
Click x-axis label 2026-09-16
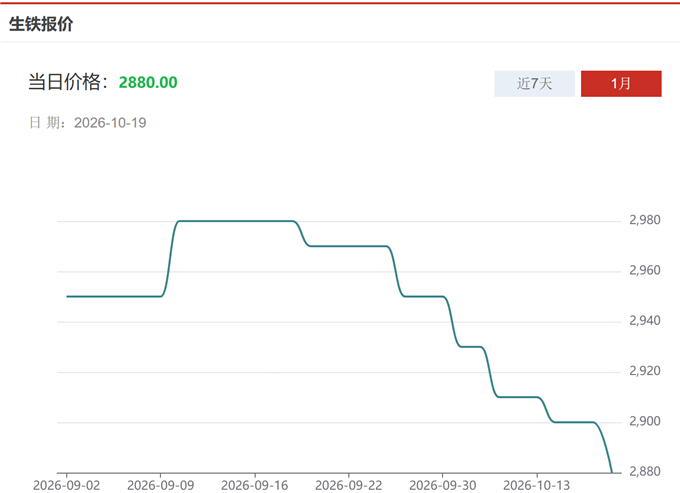(255, 485)
